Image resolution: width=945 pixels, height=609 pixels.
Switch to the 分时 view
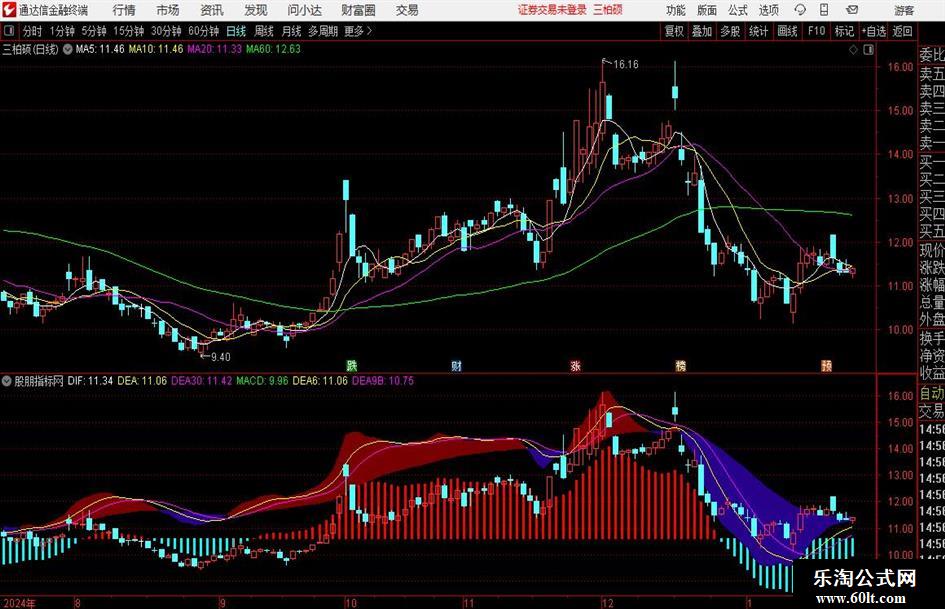33,31
